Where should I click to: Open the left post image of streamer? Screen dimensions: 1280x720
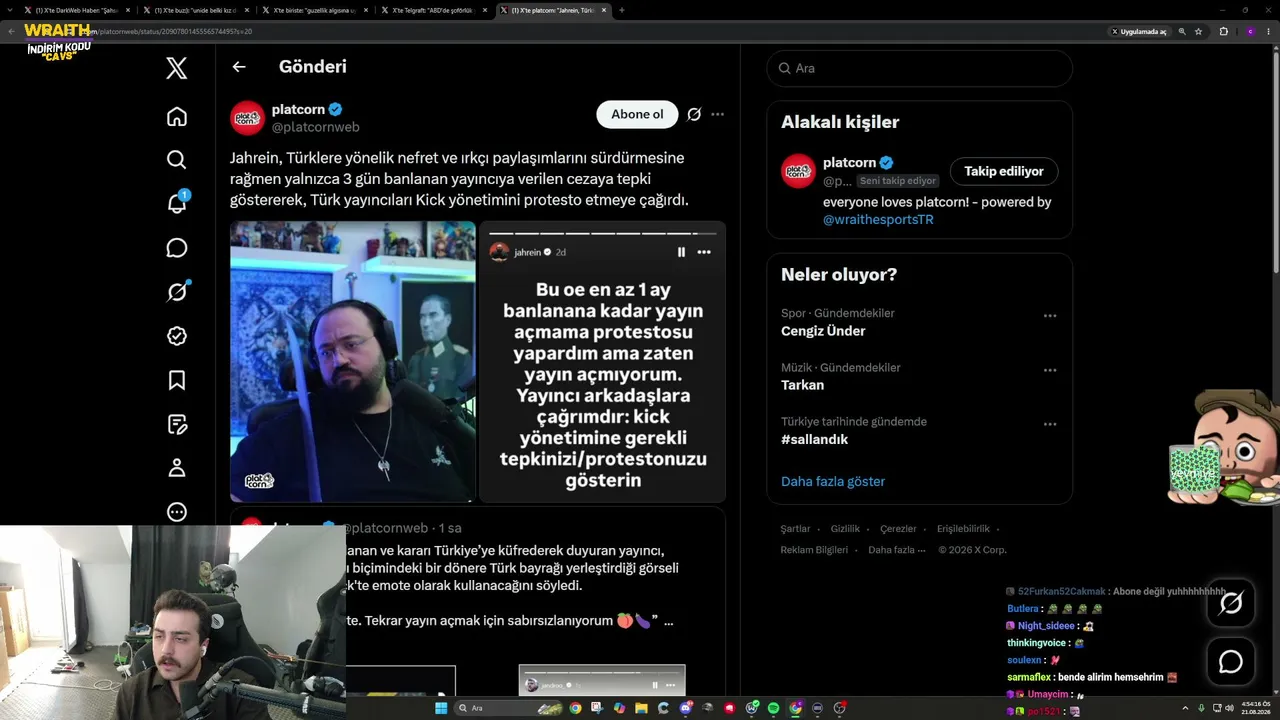[353, 361]
